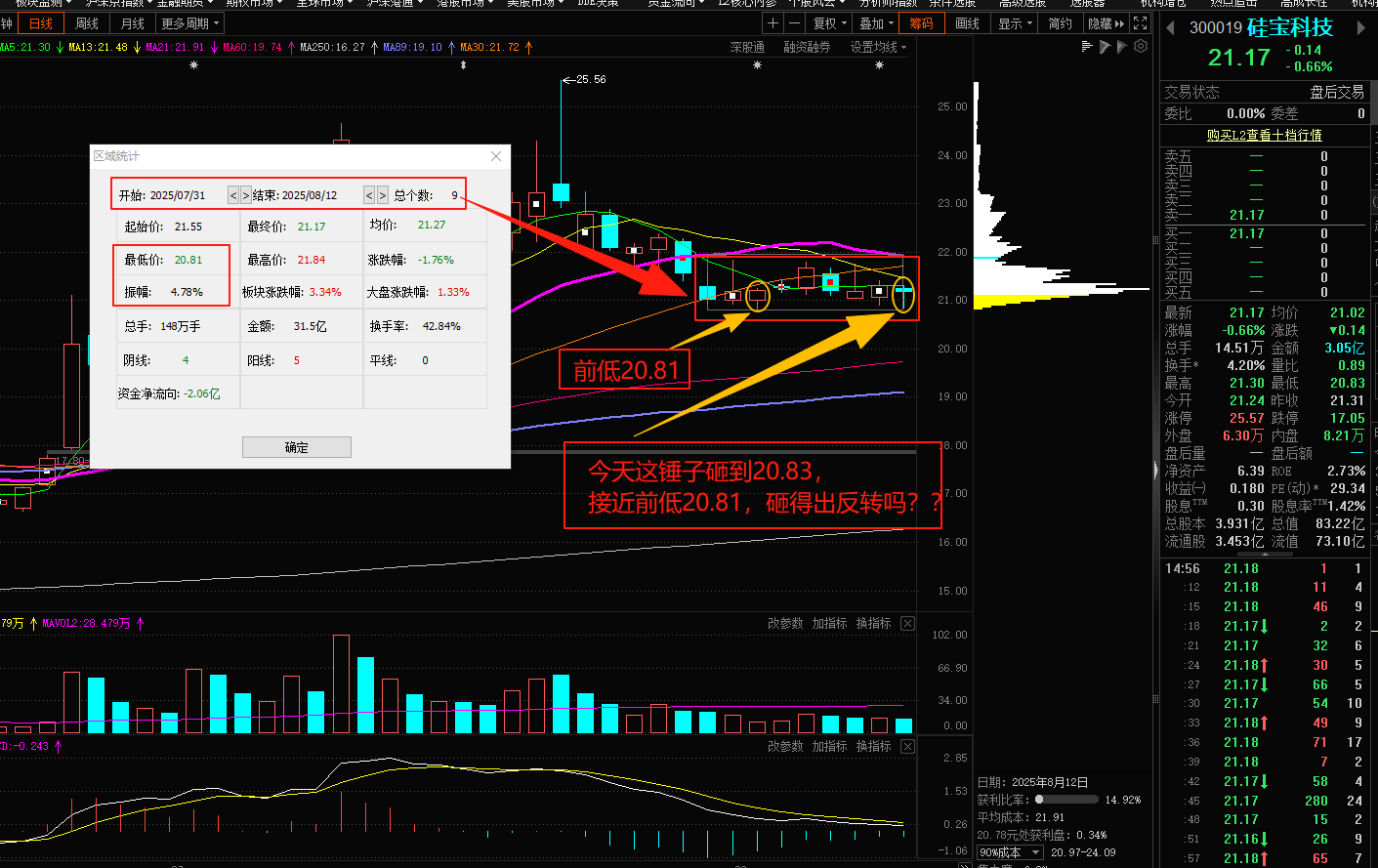
Task: Click first gray flag chip mode icon
Action: (x=1105, y=46)
